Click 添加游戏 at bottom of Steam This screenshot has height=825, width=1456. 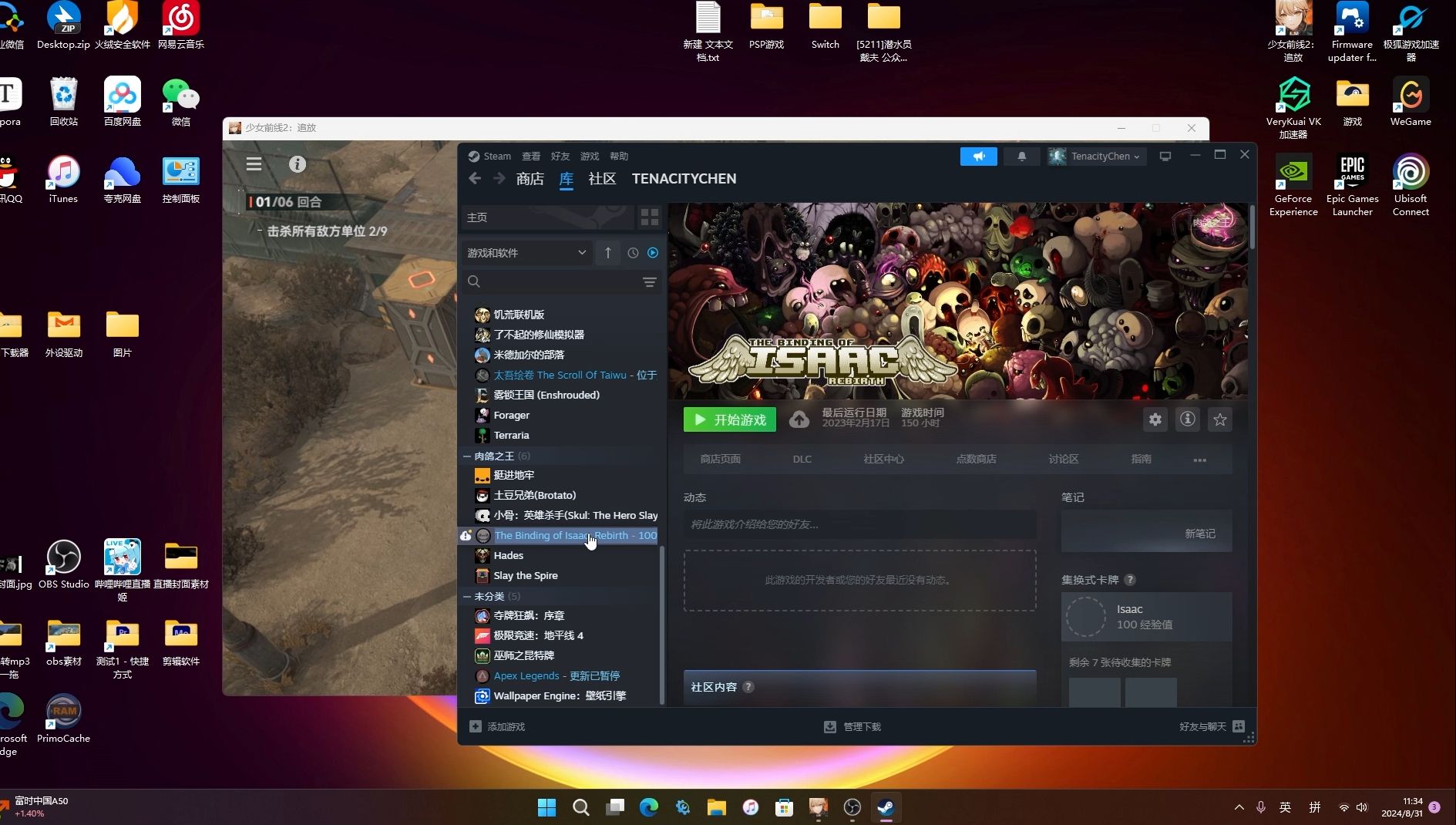pyautogui.click(x=497, y=727)
